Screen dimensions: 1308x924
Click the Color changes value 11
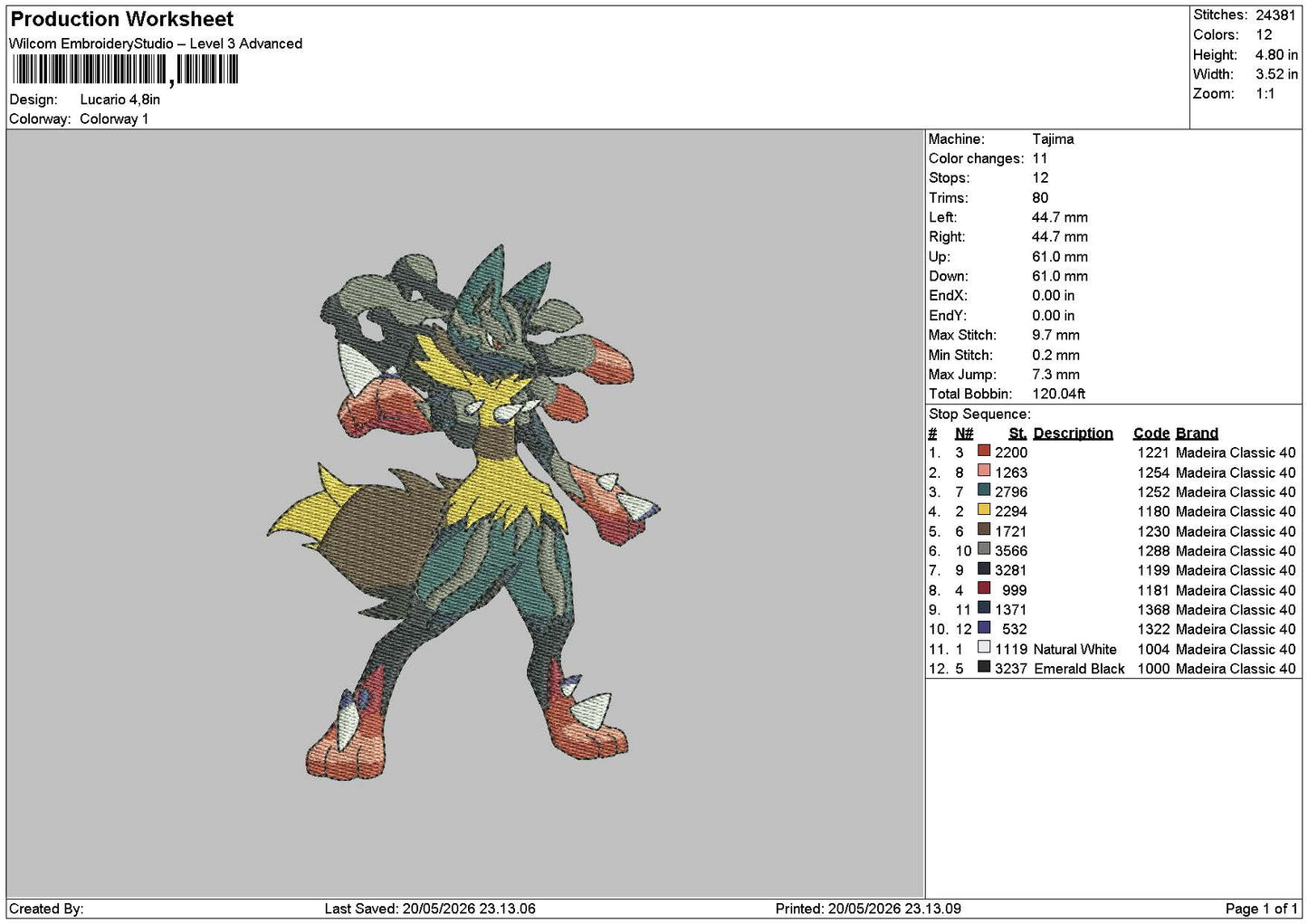point(1039,158)
